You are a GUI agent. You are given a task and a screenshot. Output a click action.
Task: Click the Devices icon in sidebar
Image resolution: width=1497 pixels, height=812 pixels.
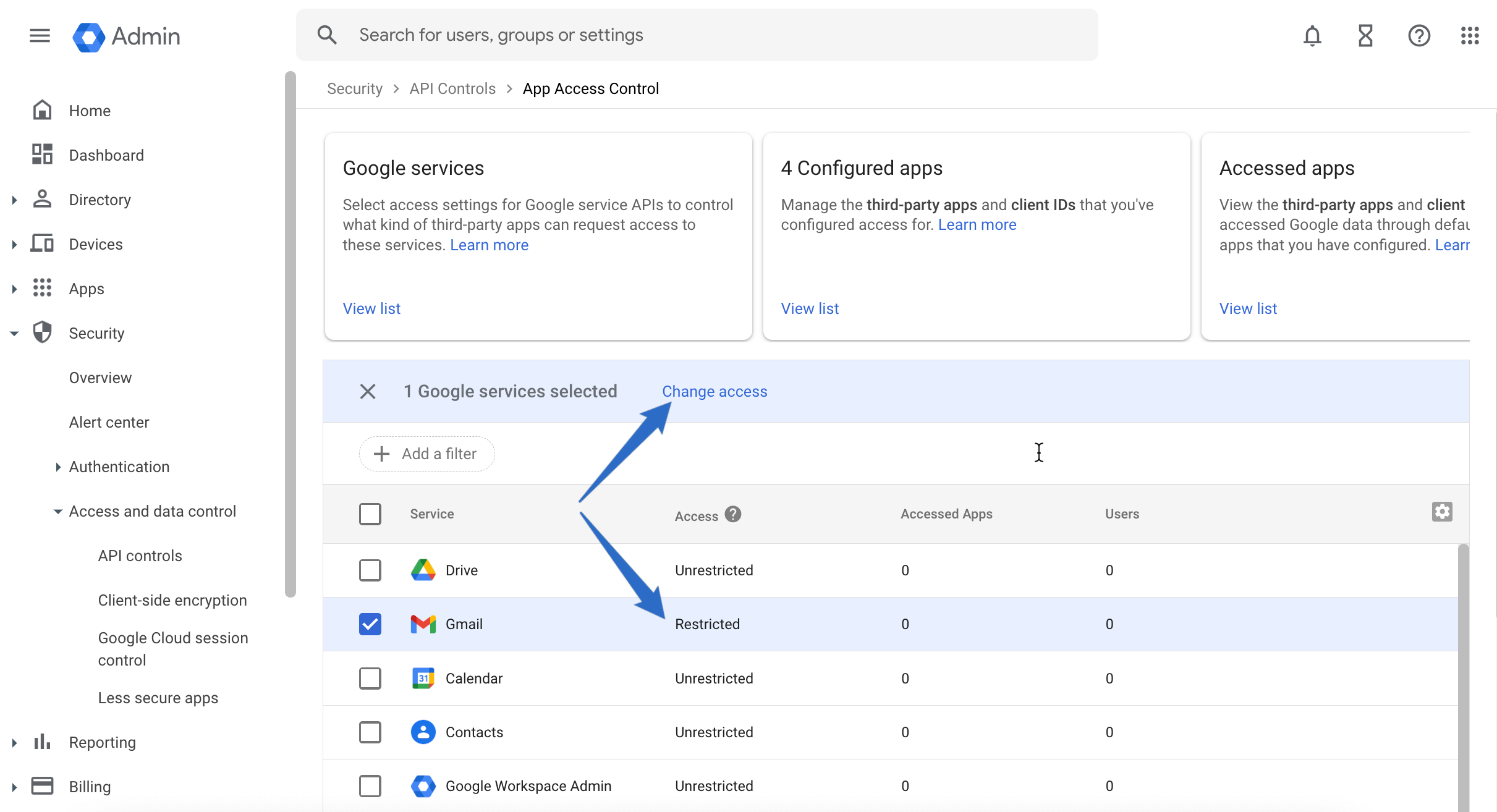click(42, 243)
